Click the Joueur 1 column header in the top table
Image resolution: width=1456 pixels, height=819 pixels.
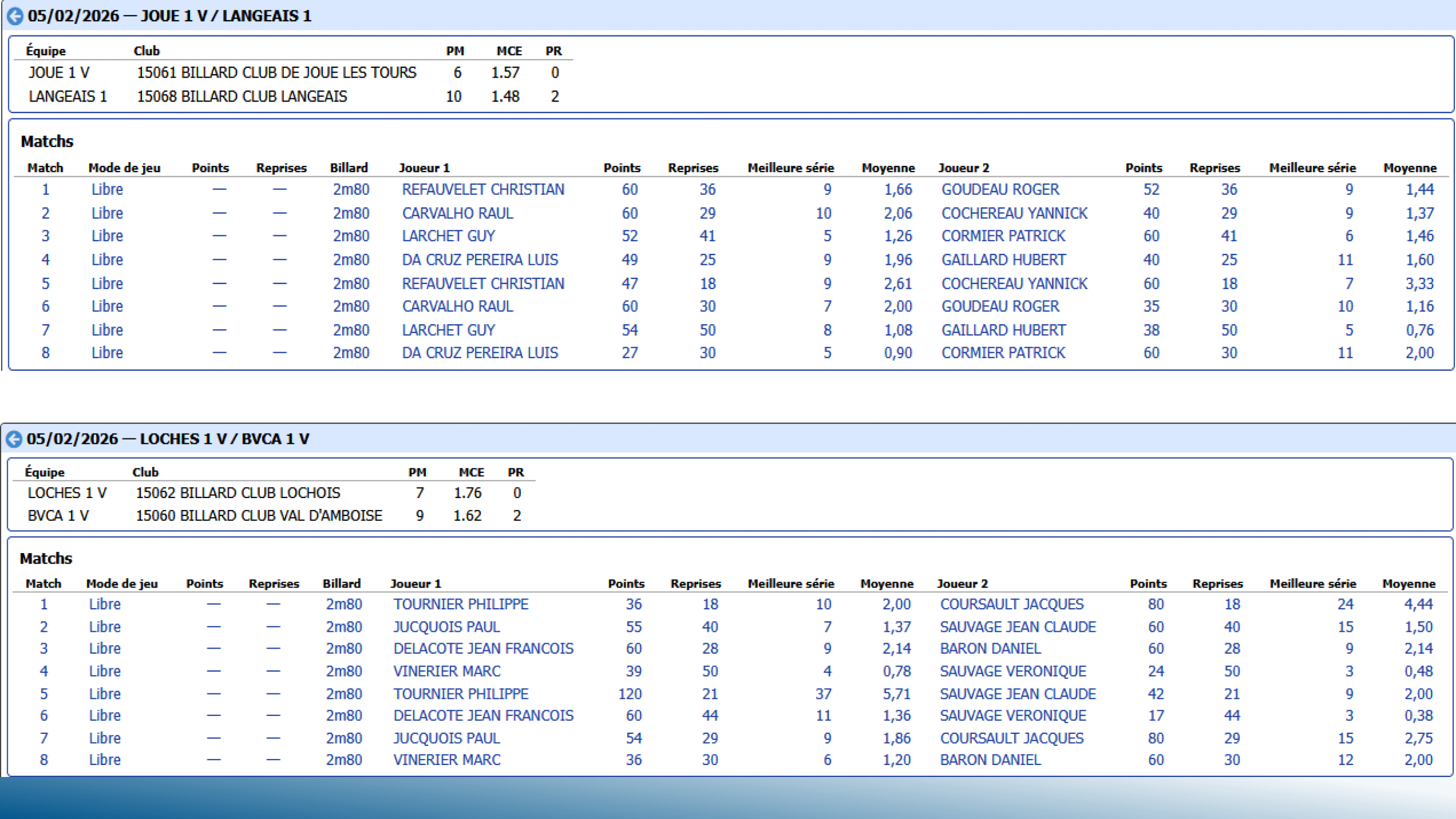tap(424, 168)
